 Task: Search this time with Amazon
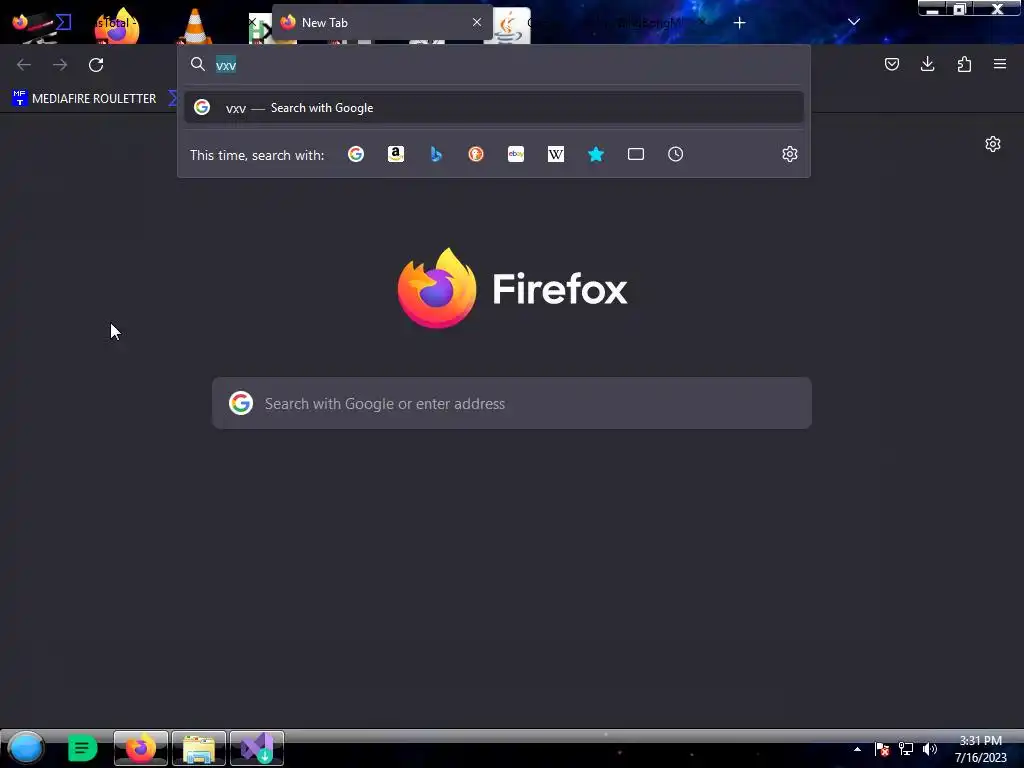[396, 154]
